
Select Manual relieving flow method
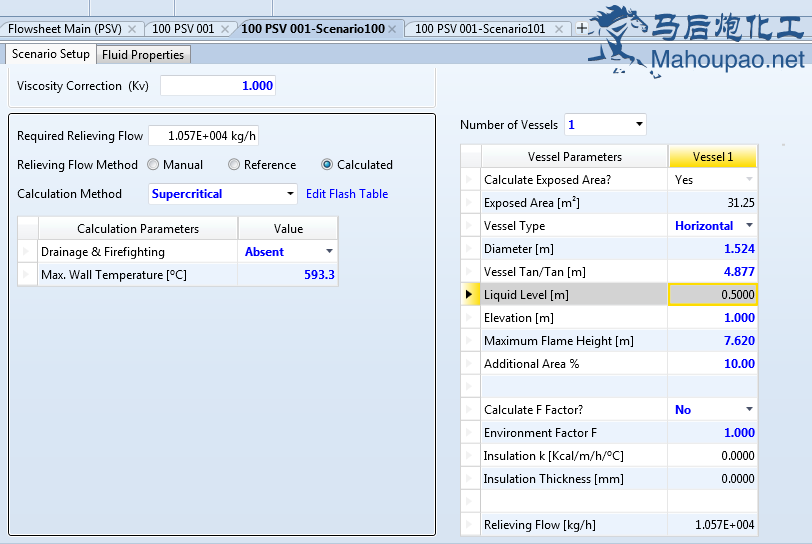(x=153, y=165)
